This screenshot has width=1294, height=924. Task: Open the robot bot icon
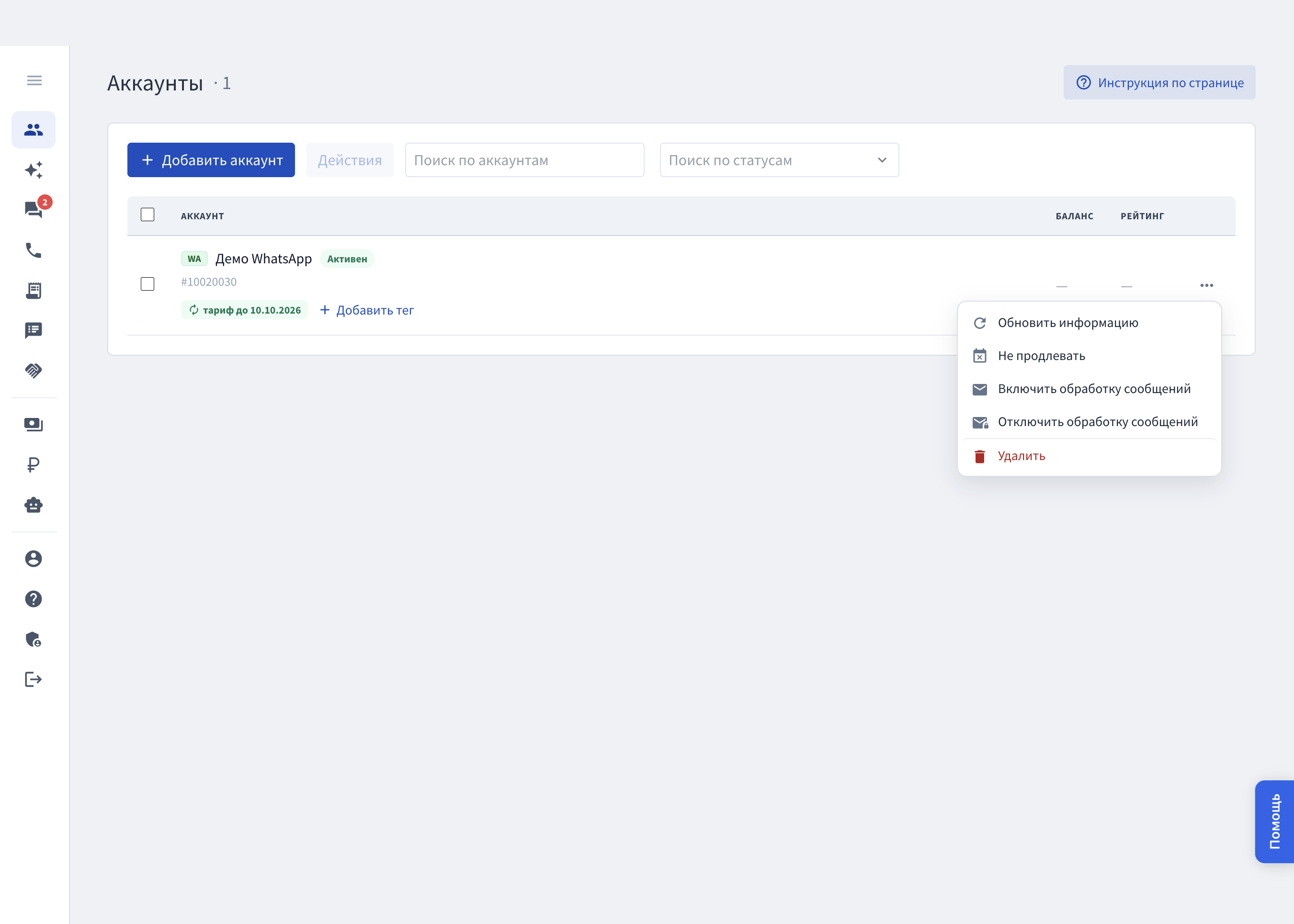coord(34,505)
